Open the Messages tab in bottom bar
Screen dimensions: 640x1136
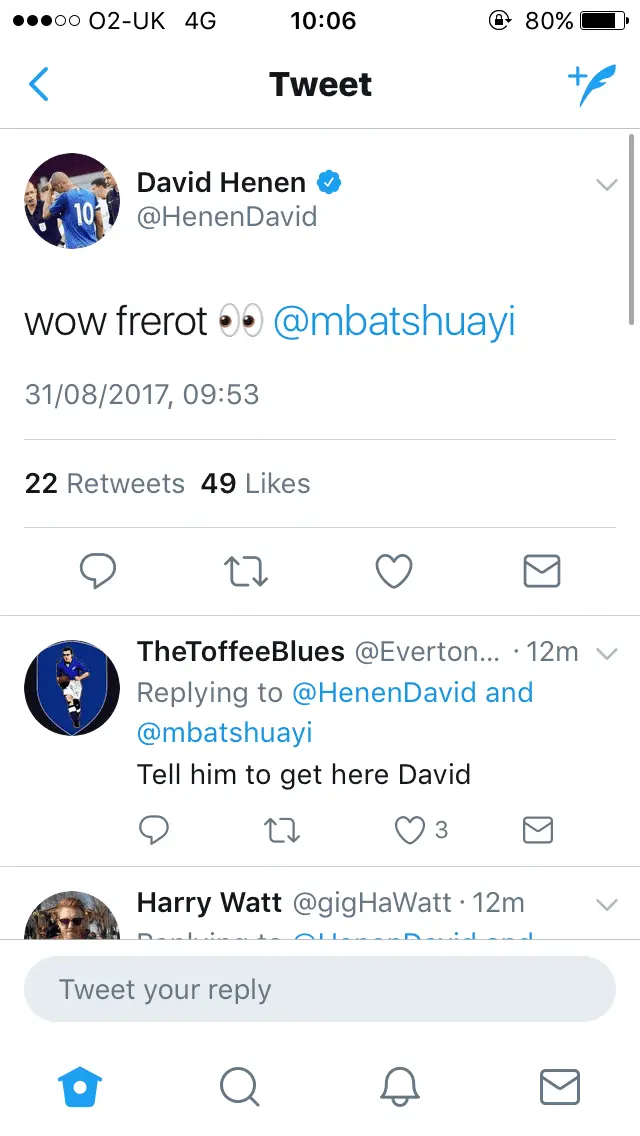pos(559,1086)
